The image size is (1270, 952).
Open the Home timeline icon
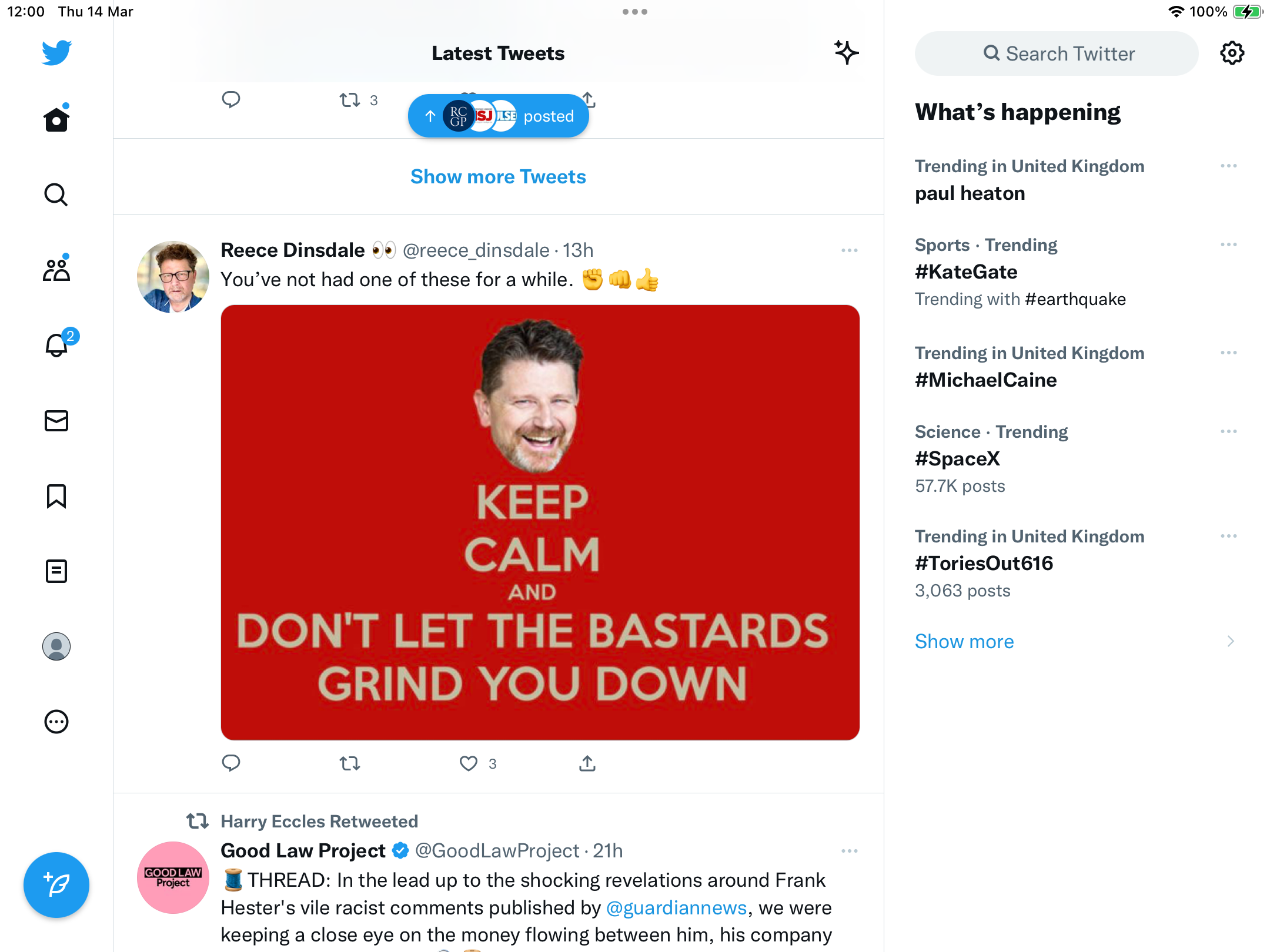coord(56,119)
